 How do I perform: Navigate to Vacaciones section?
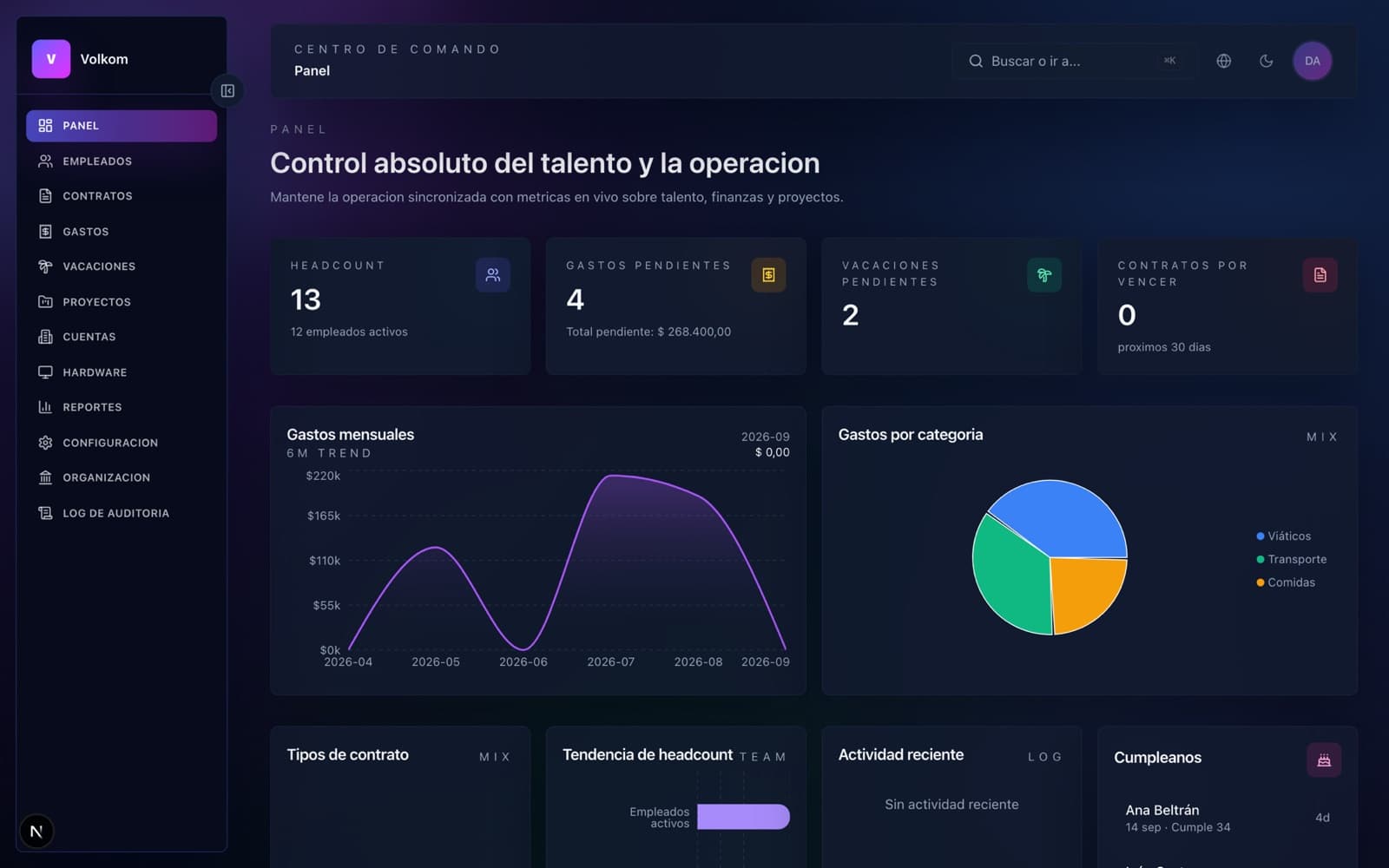[x=122, y=266]
